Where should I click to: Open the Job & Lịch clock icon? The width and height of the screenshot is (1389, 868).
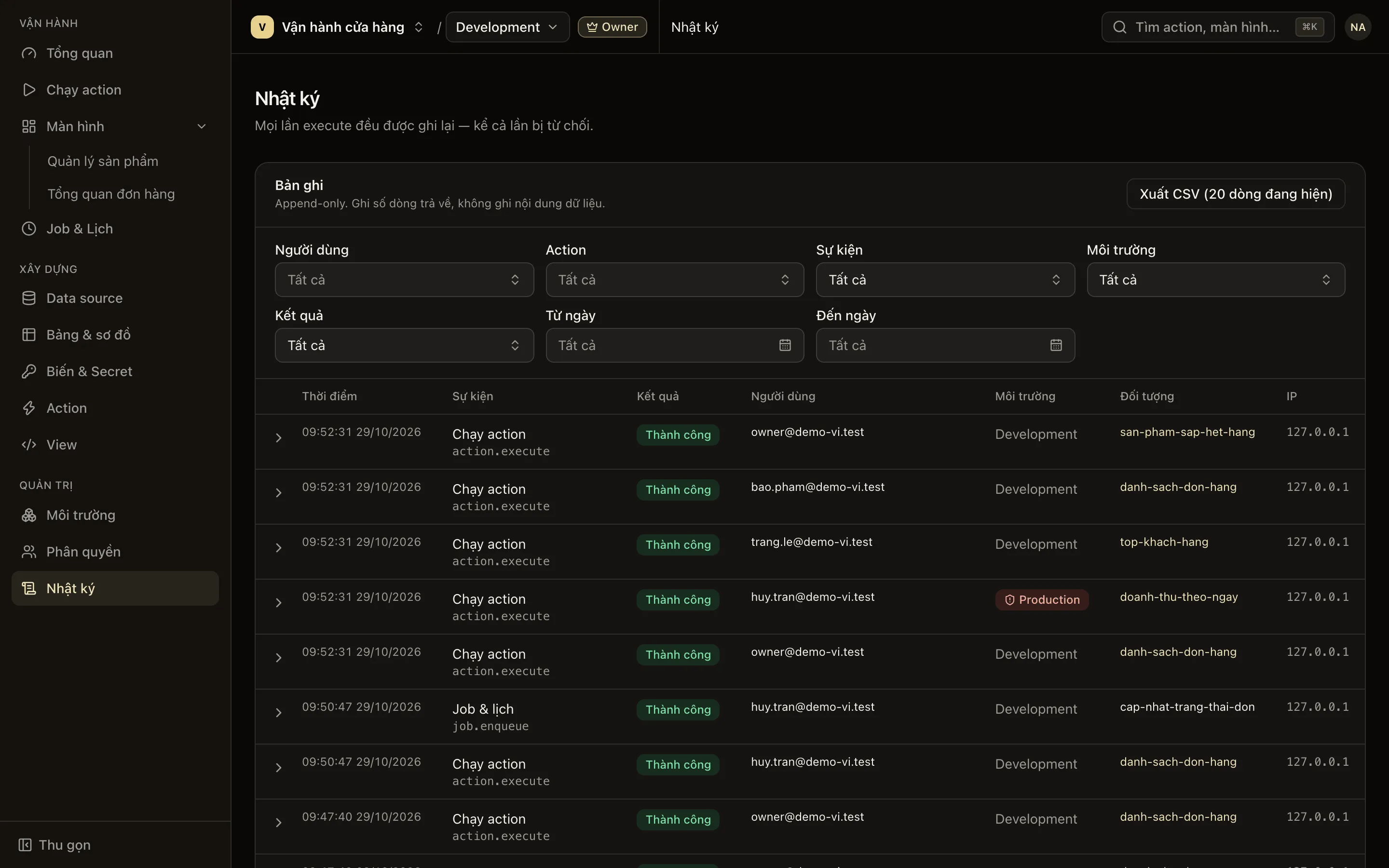29,229
